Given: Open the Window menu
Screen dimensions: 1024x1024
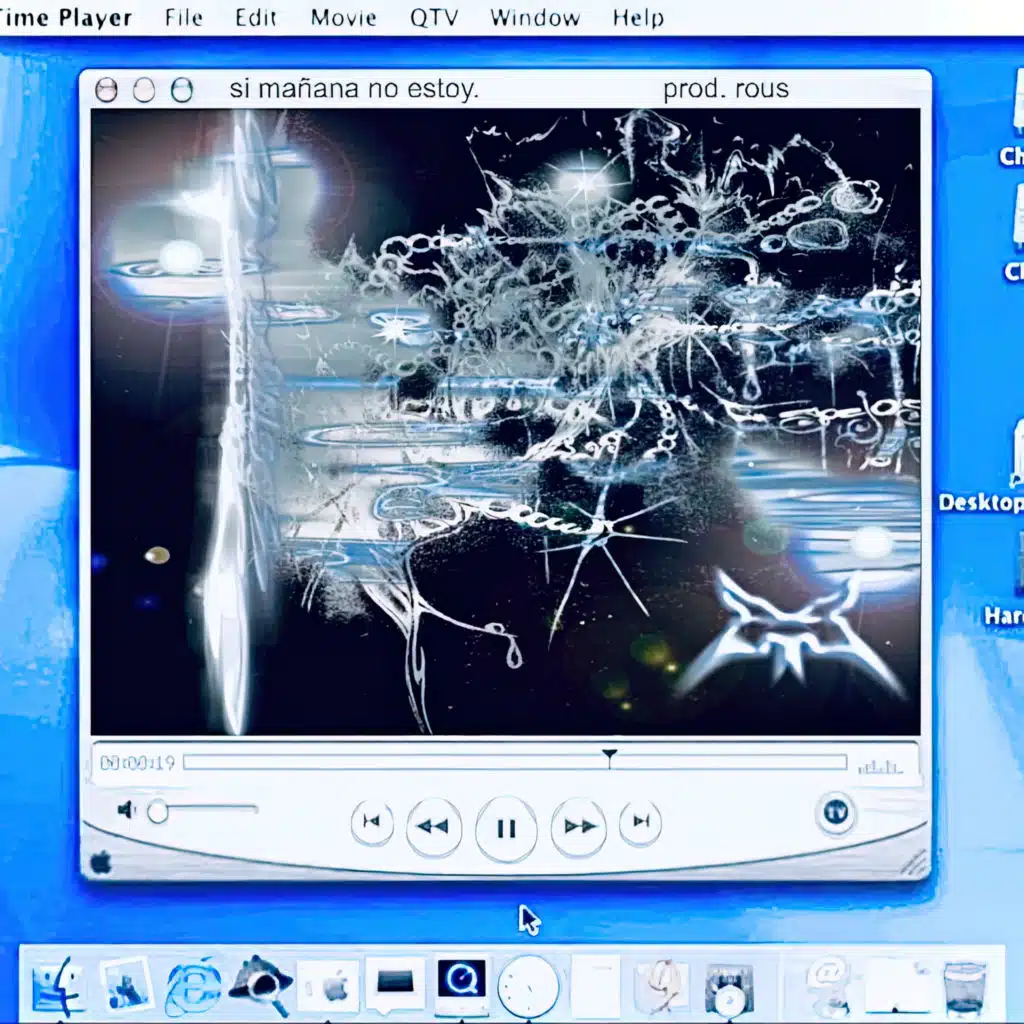Looking at the screenshot, I should click(x=534, y=17).
